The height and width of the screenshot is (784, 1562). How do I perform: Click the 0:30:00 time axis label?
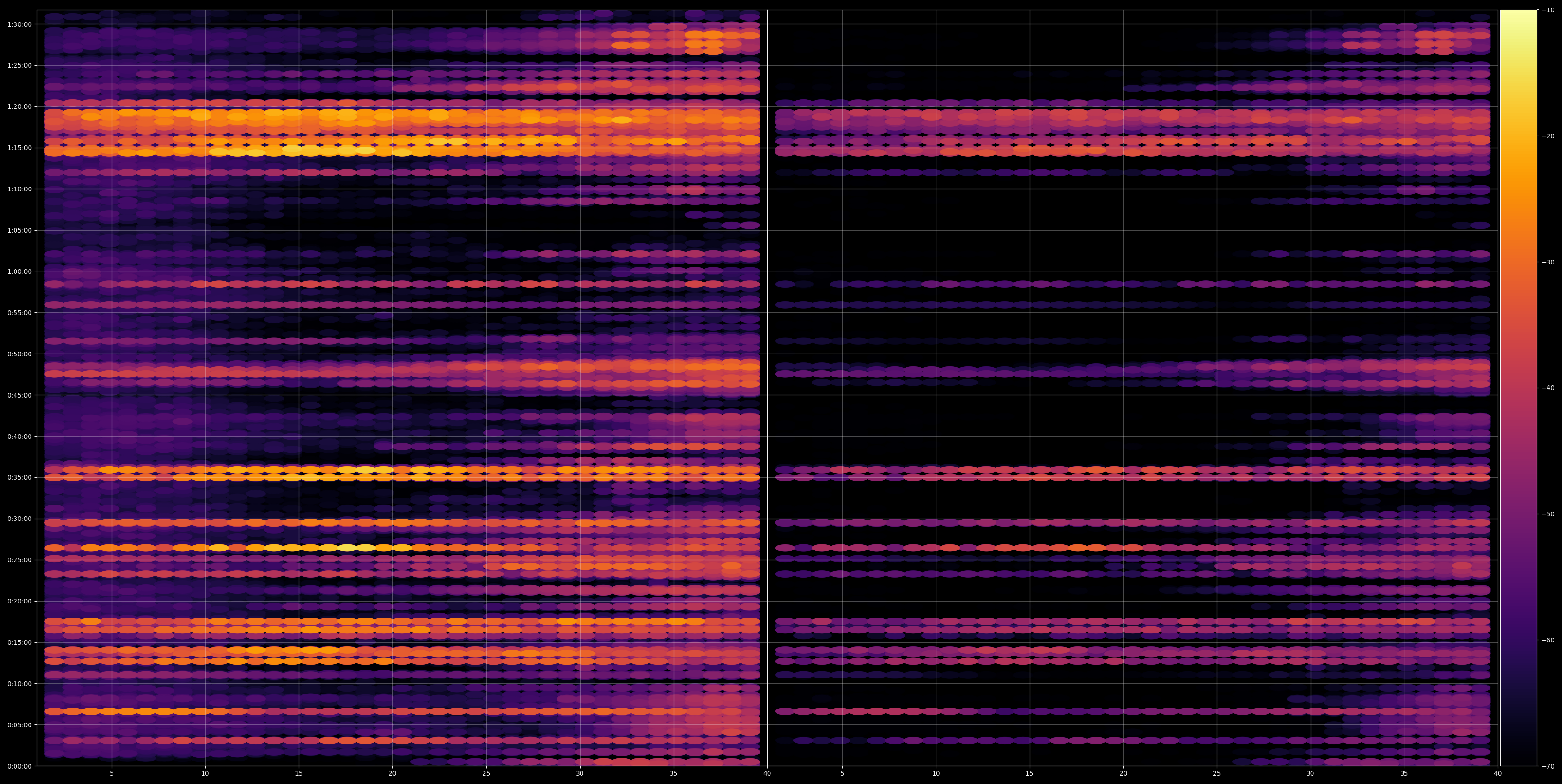click(19, 519)
